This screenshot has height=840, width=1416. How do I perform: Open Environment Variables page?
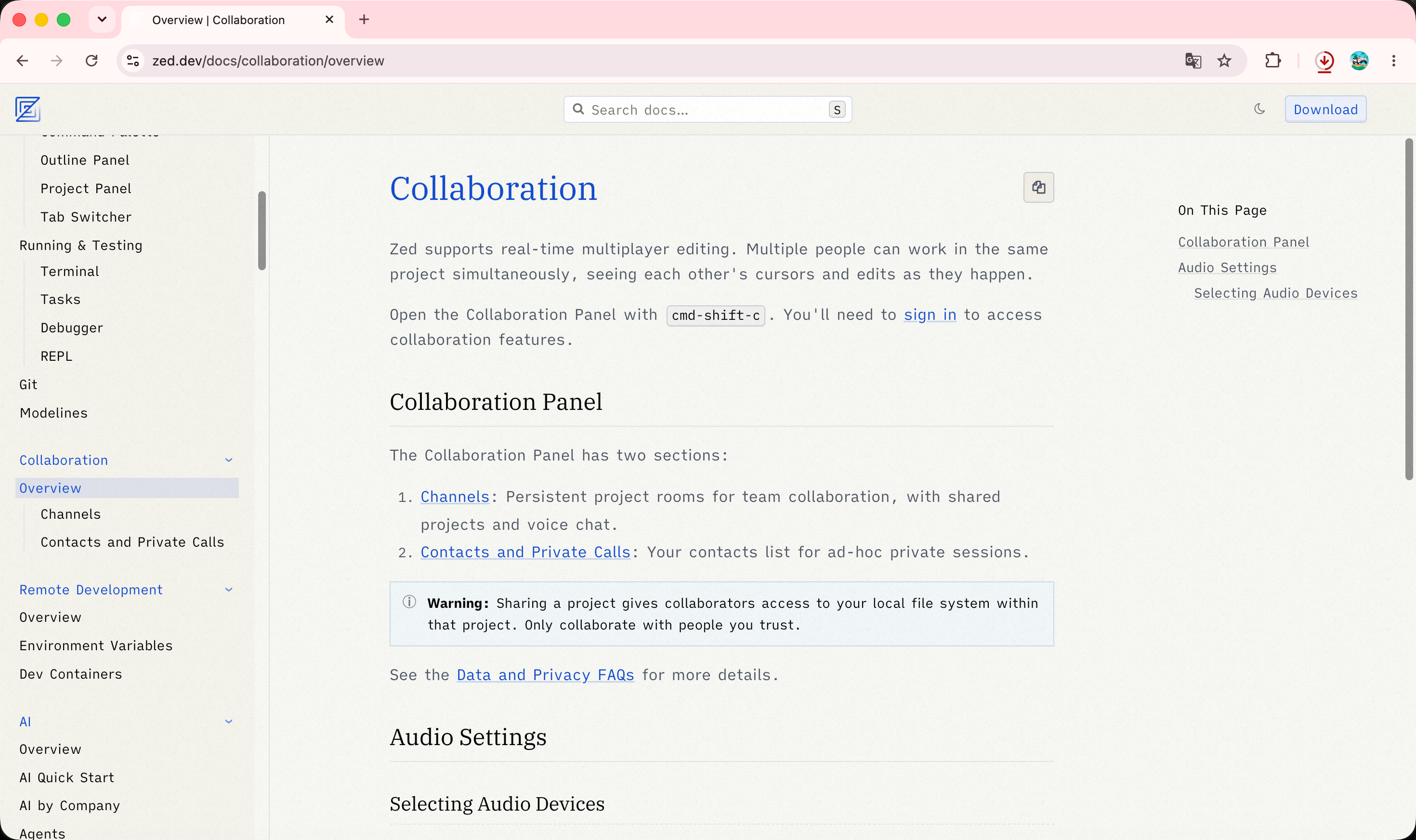tap(96, 646)
